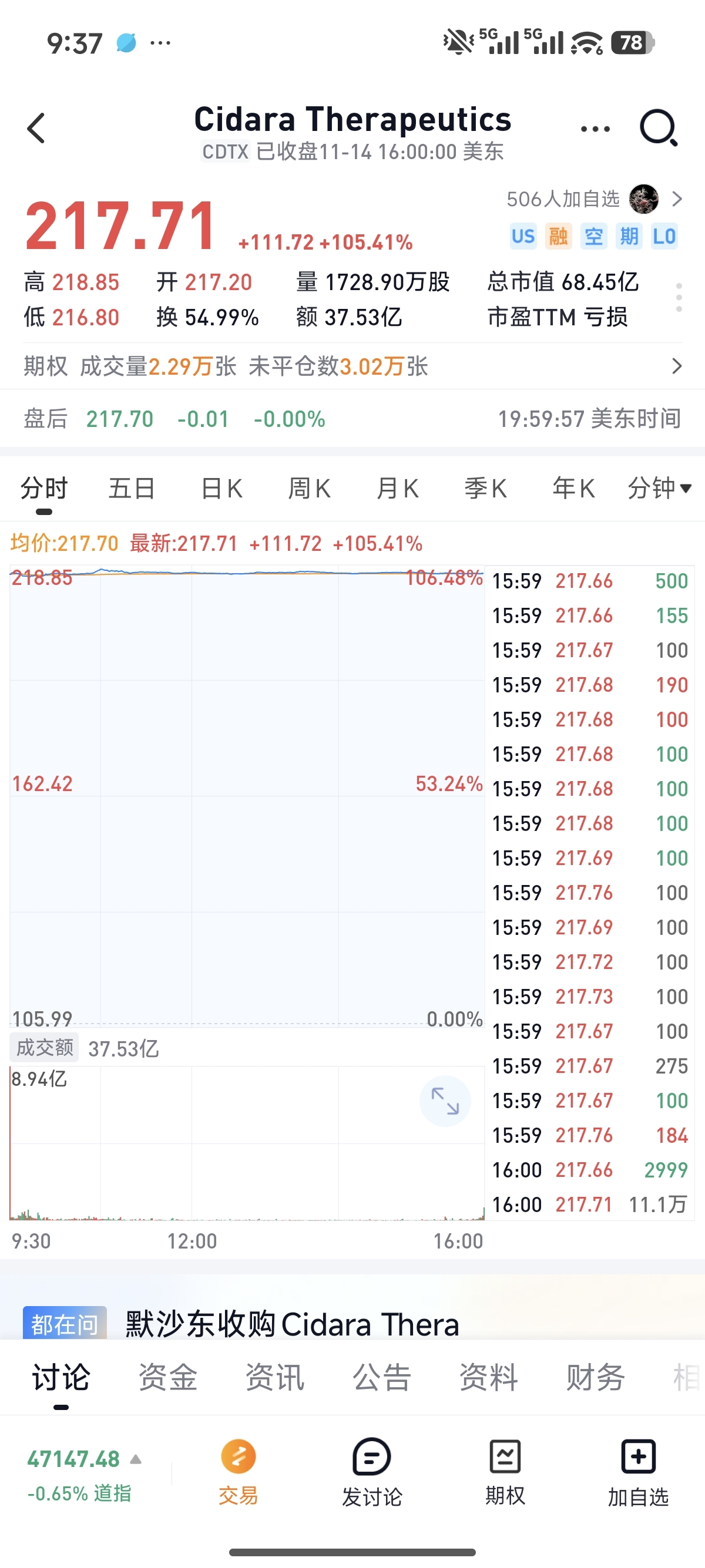Switch to the 日K chart tab
Viewport: 705px width, 1568px height.
tap(221, 488)
